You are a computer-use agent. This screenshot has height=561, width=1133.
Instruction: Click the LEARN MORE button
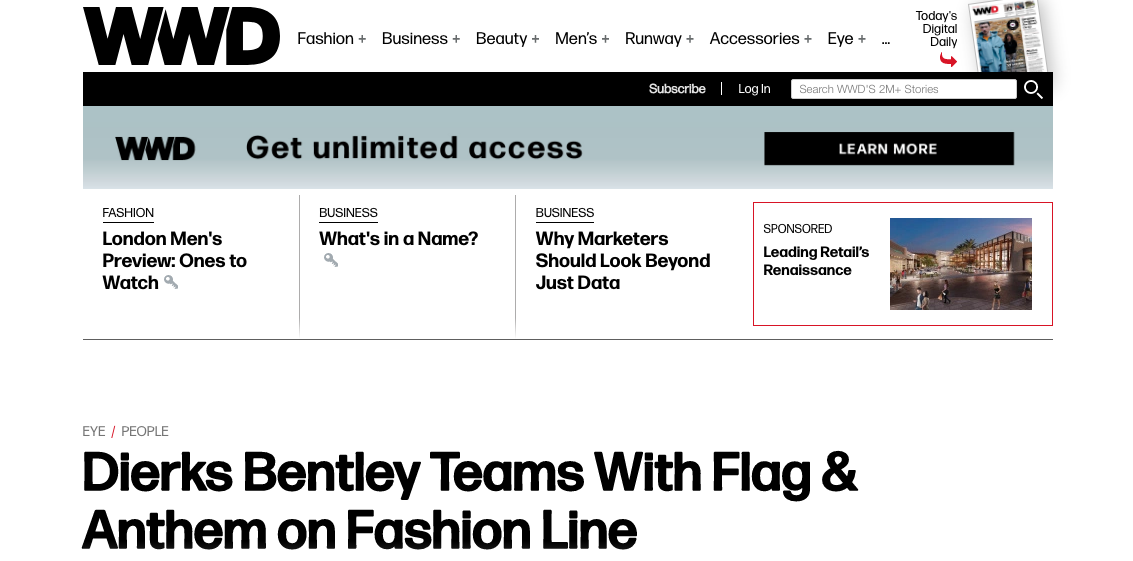[x=889, y=148]
